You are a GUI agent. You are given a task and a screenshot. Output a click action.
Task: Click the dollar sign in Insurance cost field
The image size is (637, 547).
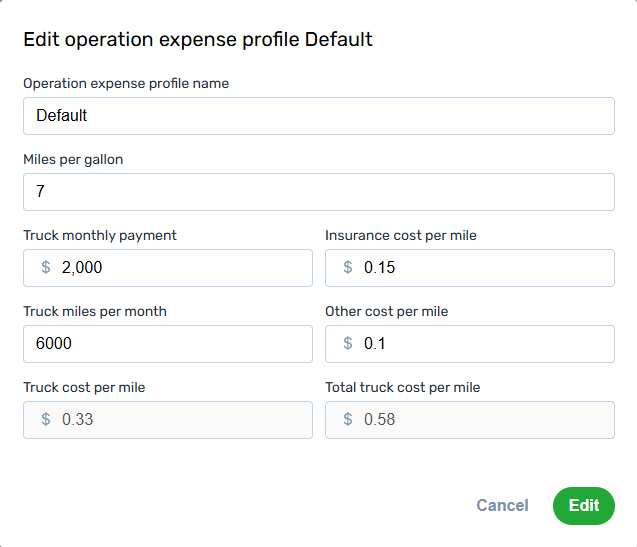coord(348,267)
